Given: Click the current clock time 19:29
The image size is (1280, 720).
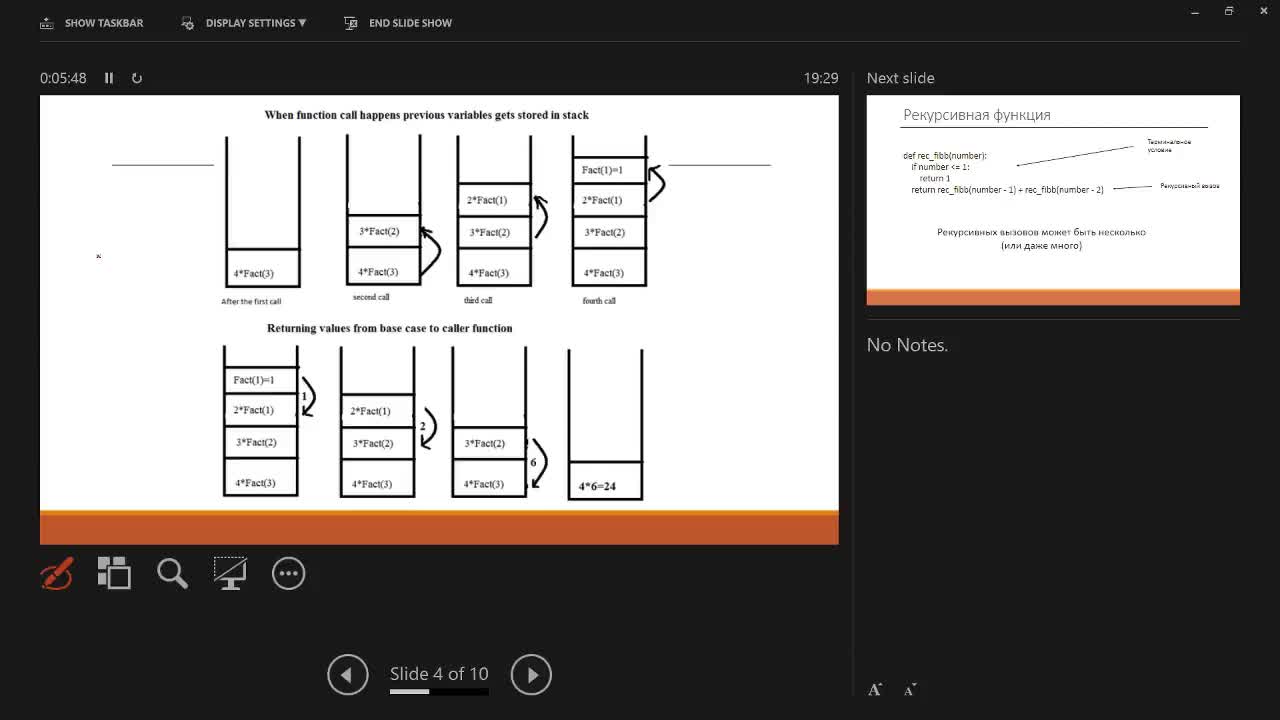Looking at the screenshot, I should coord(821,78).
